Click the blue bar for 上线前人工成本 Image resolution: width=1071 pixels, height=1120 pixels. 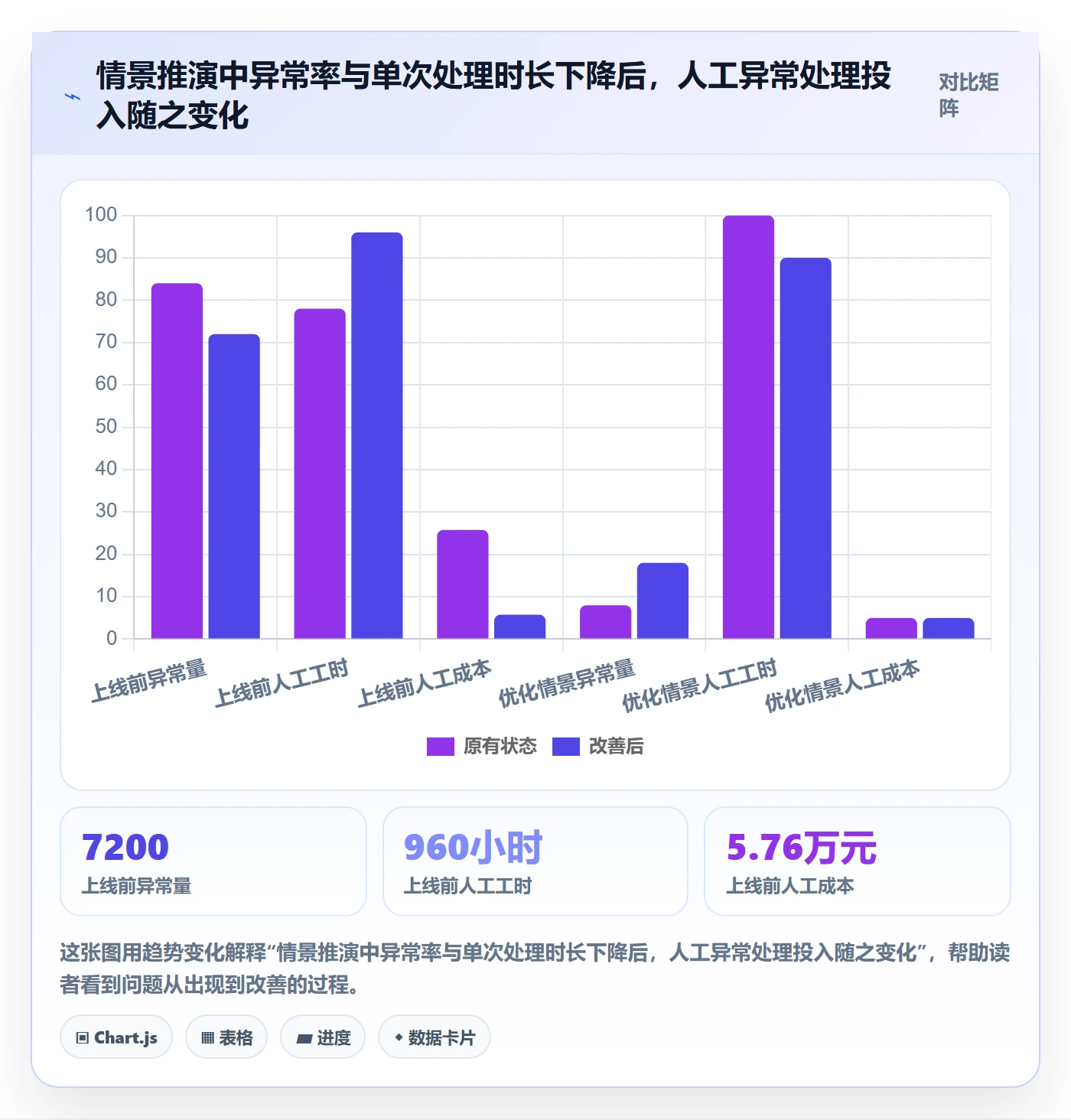click(520, 627)
